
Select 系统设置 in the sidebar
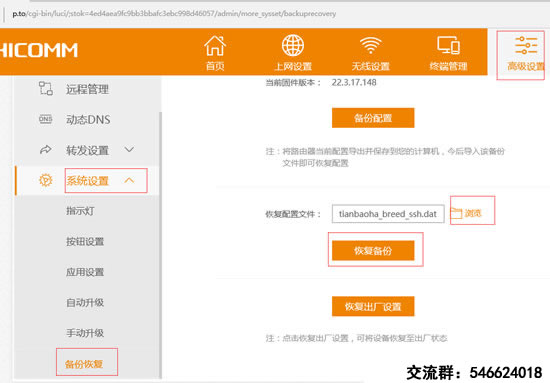click(x=87, y=181)
